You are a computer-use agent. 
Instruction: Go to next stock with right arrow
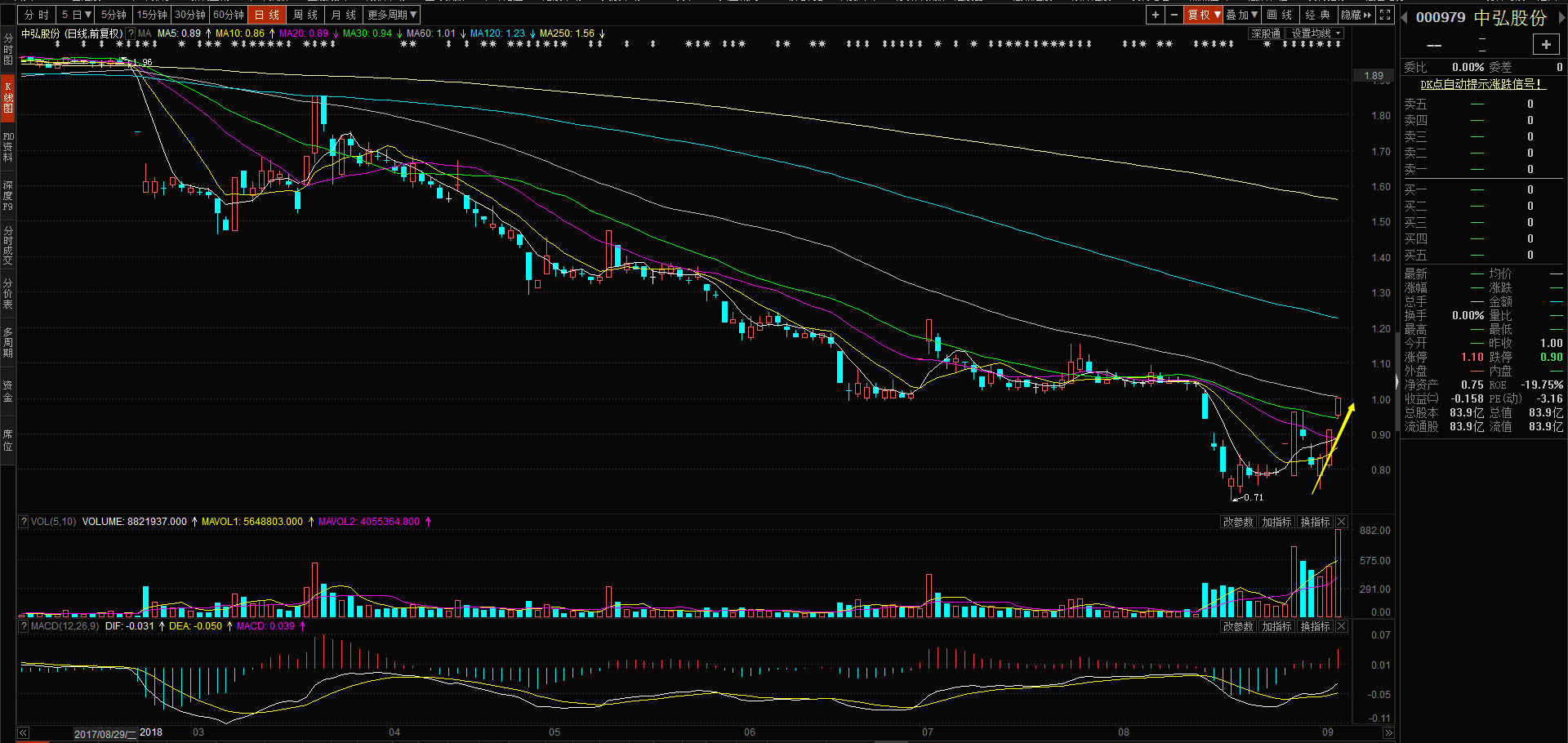point(1560,18)
